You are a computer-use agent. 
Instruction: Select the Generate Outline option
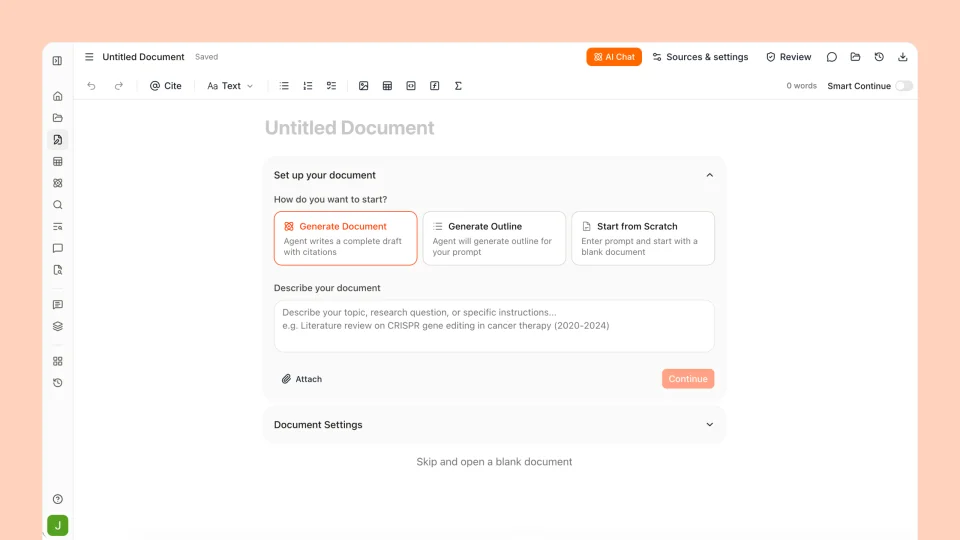click(494, 238)
